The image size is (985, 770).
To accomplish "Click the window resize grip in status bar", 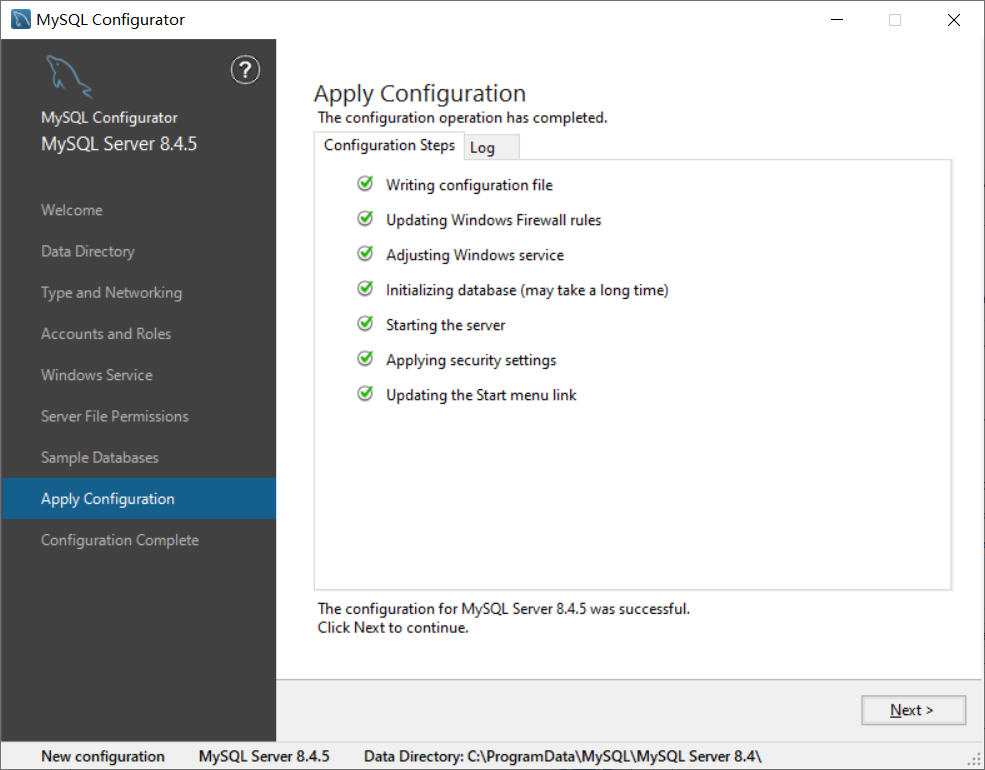I will click(x=975, y=759).
